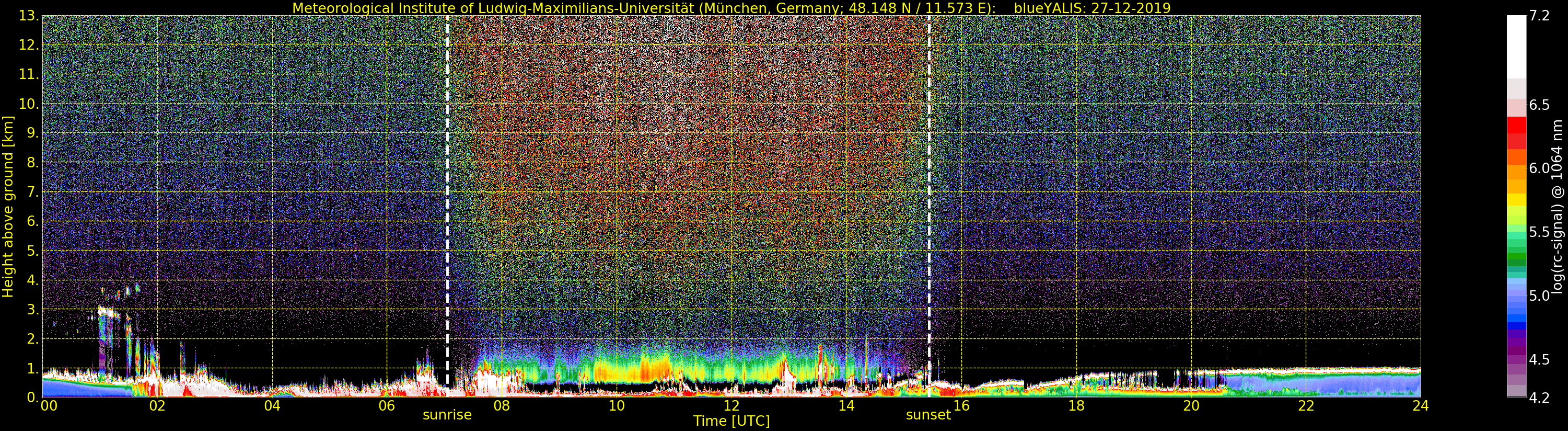Click the time axis tick '20'
Image resolution: width=1568 pixels, height=431 pixels.
[1191, 405]
